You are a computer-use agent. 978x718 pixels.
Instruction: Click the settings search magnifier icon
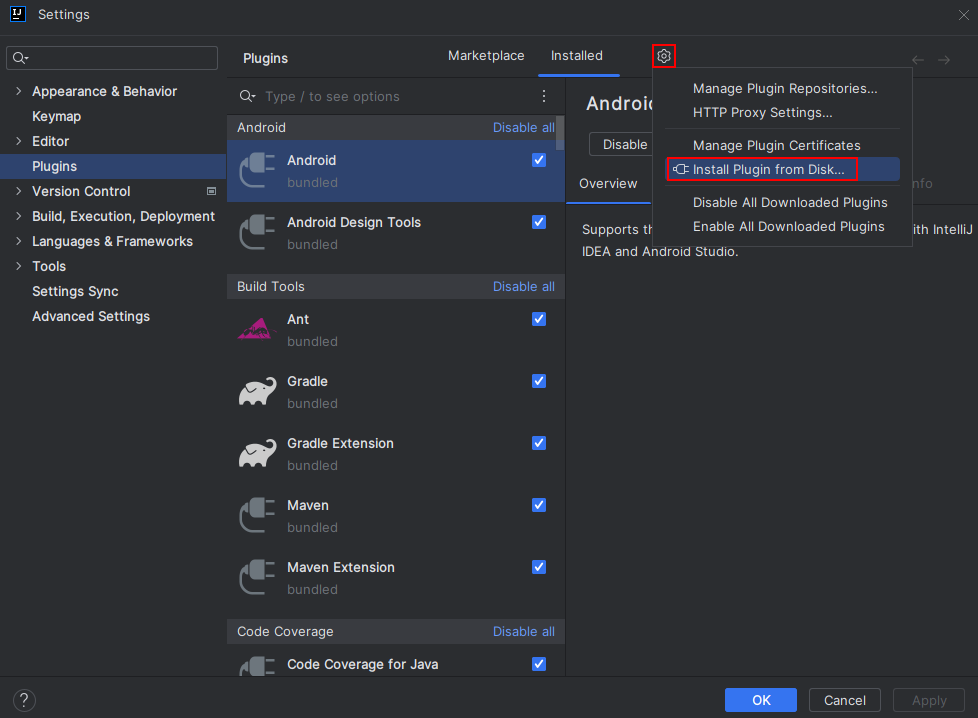20,58
